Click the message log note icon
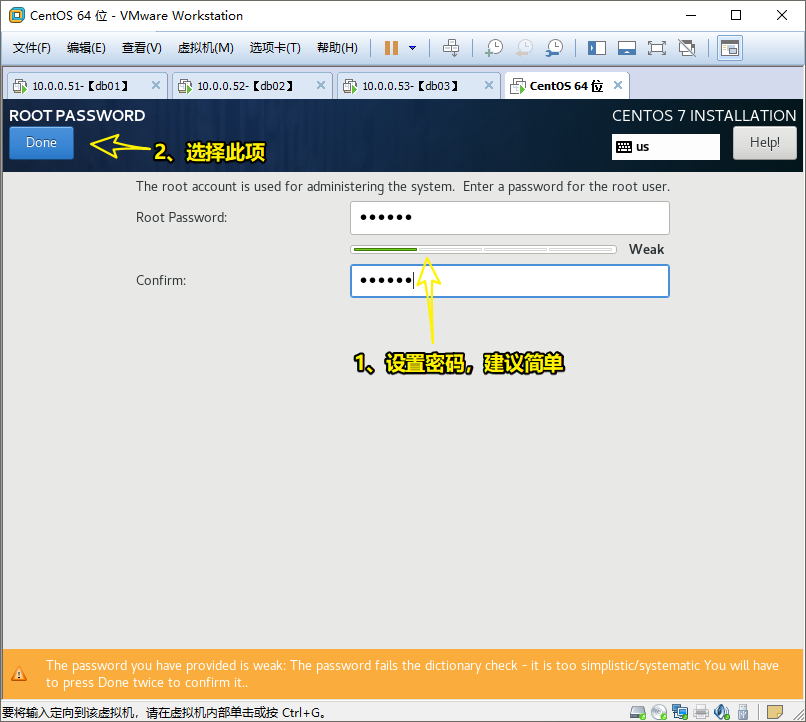Viewport: 806px width, 722px height. (x=775, y=712)
